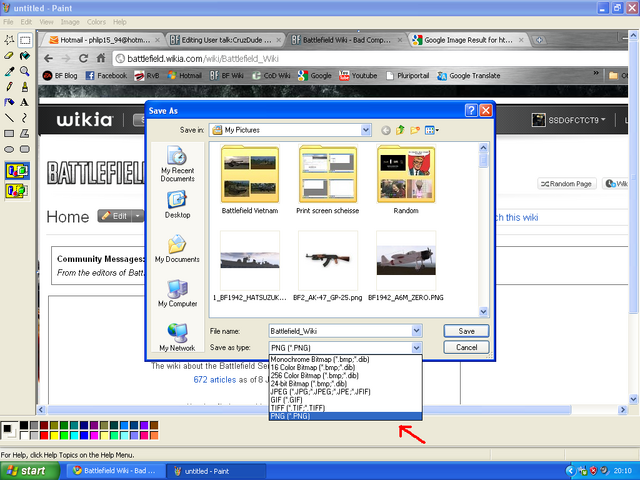Open the Print screen scheisse folder

[x=328, y=180]
